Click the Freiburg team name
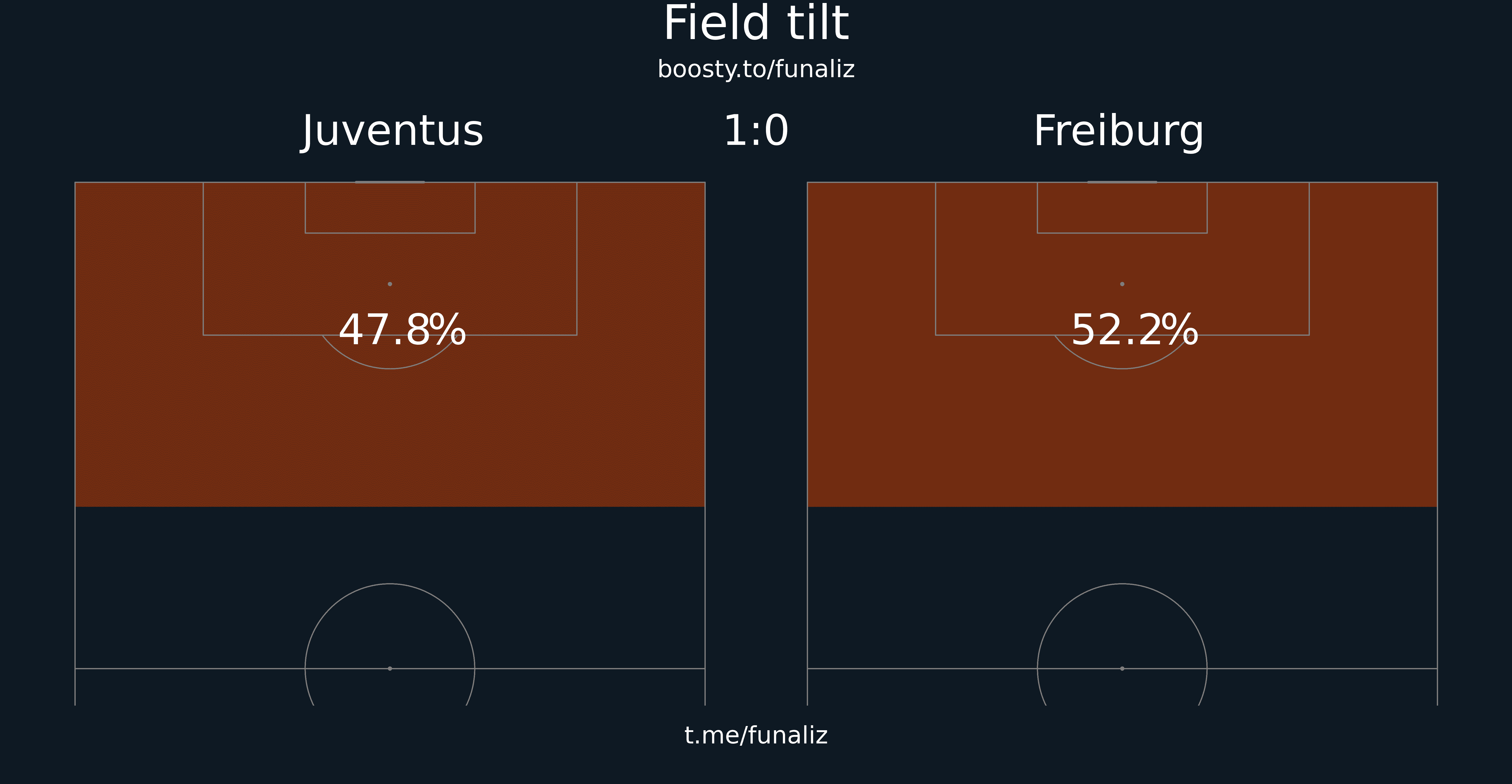1512x784 pixels. pyautogui.click(x=1119, y=131)
